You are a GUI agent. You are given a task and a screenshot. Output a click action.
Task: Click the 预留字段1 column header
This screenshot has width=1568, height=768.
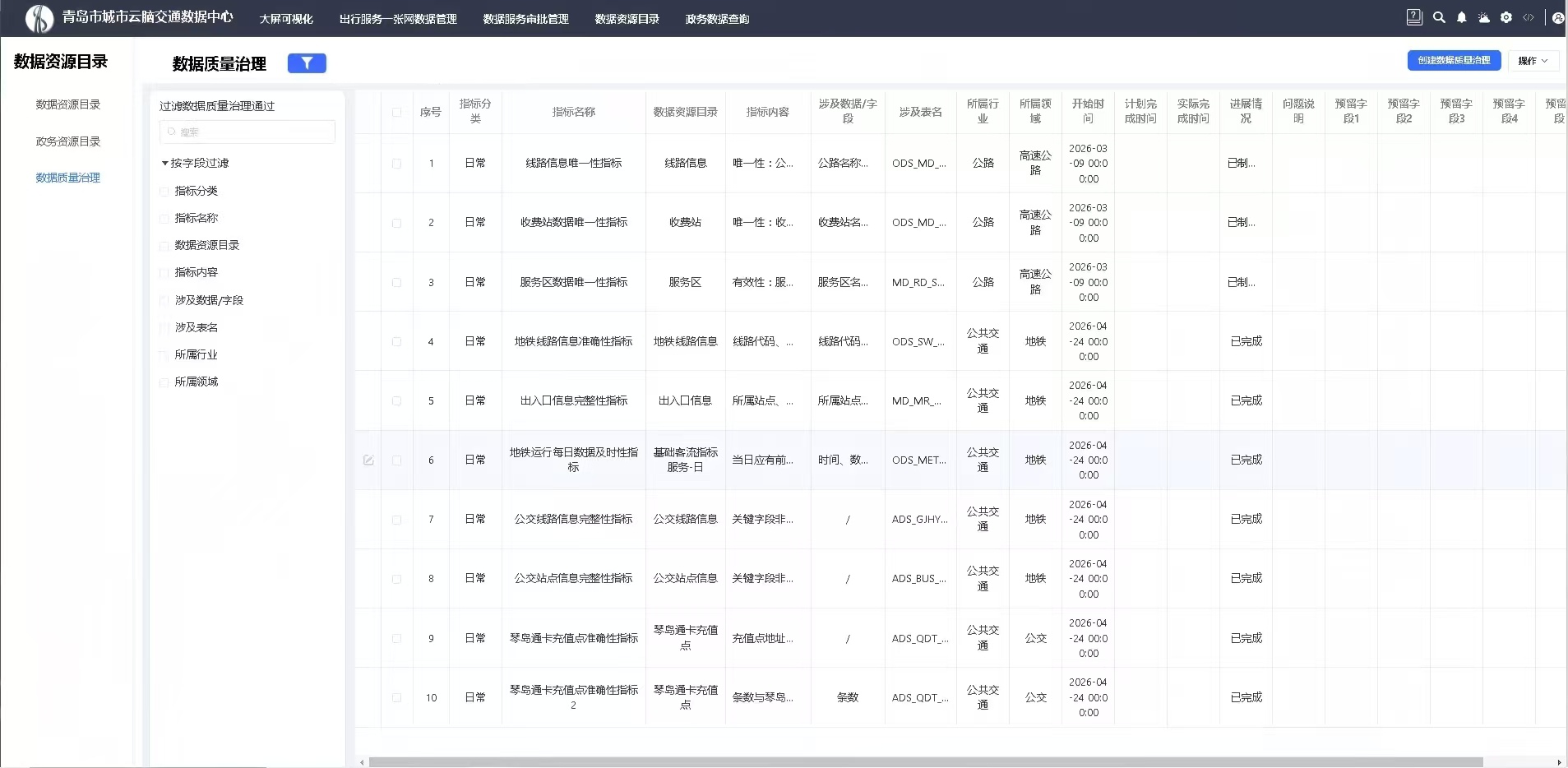coord(1351,112)
